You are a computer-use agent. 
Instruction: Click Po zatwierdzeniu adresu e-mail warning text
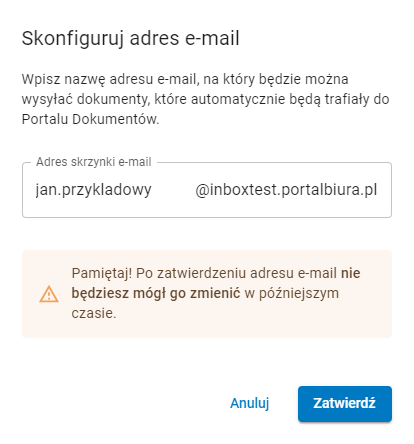(236, 273)
